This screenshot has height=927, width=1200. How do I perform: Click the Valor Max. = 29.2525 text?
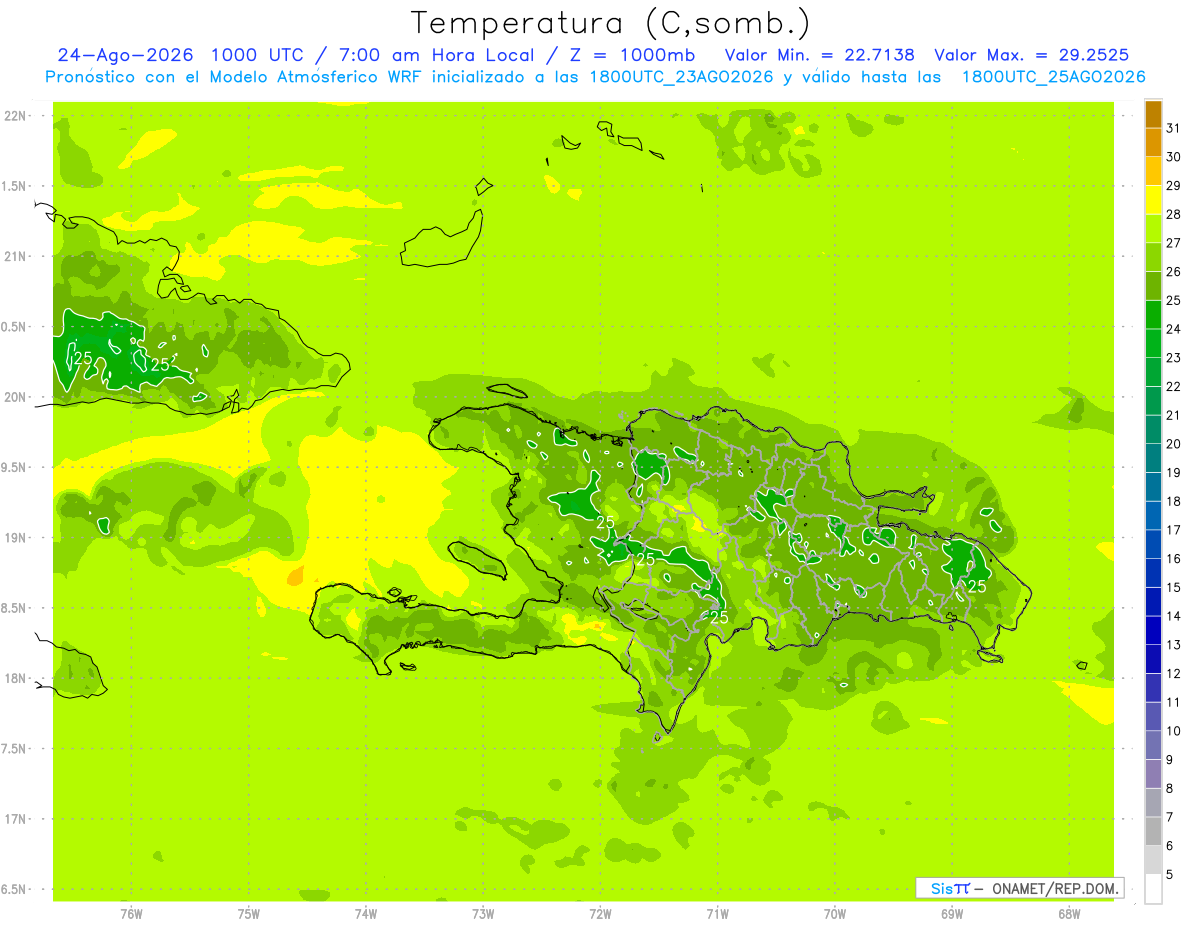tap(1032, 55)
